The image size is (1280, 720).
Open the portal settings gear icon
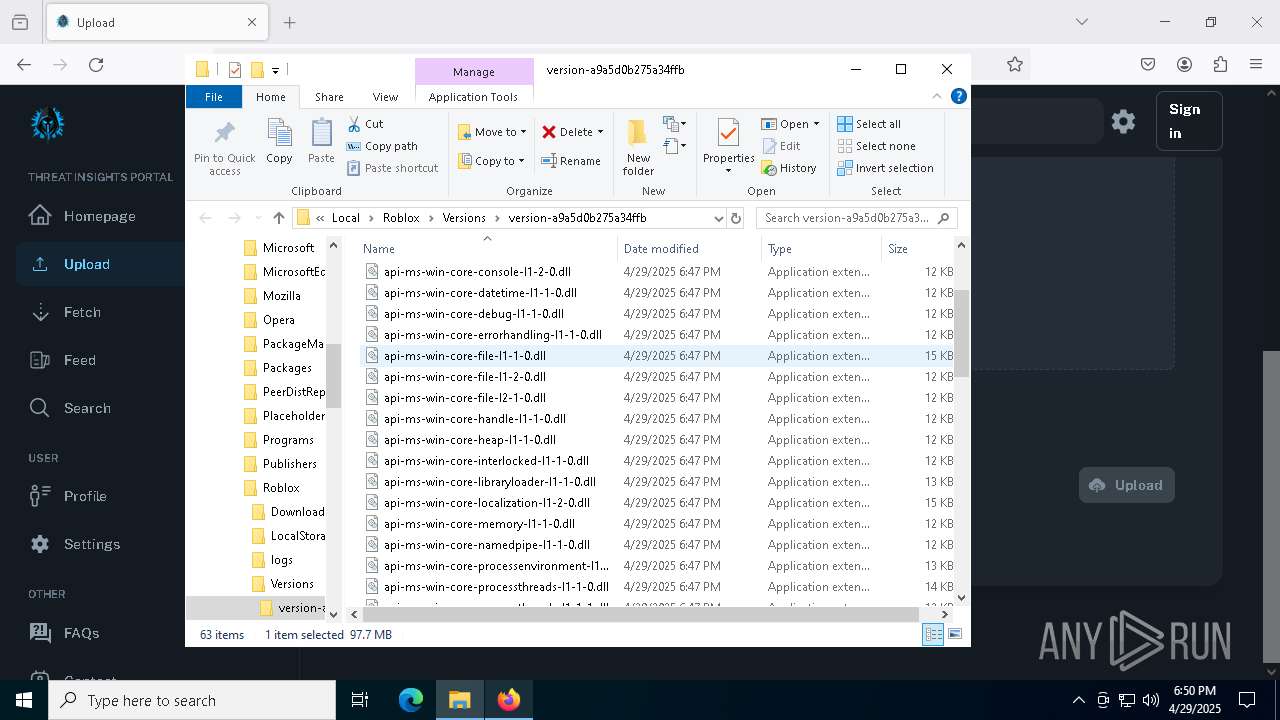point(1123,121)
